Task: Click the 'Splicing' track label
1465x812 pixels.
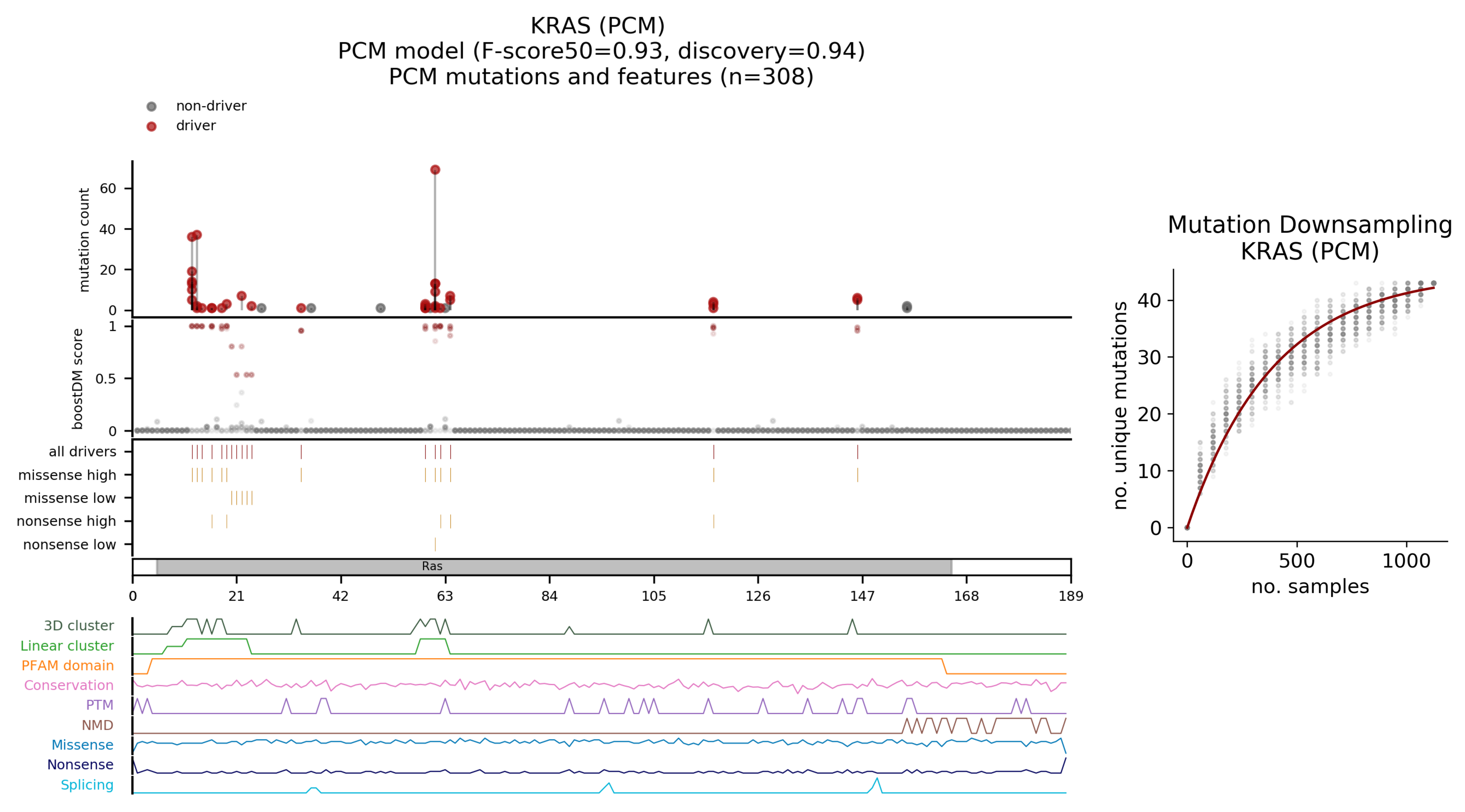Action: (87, 785)
